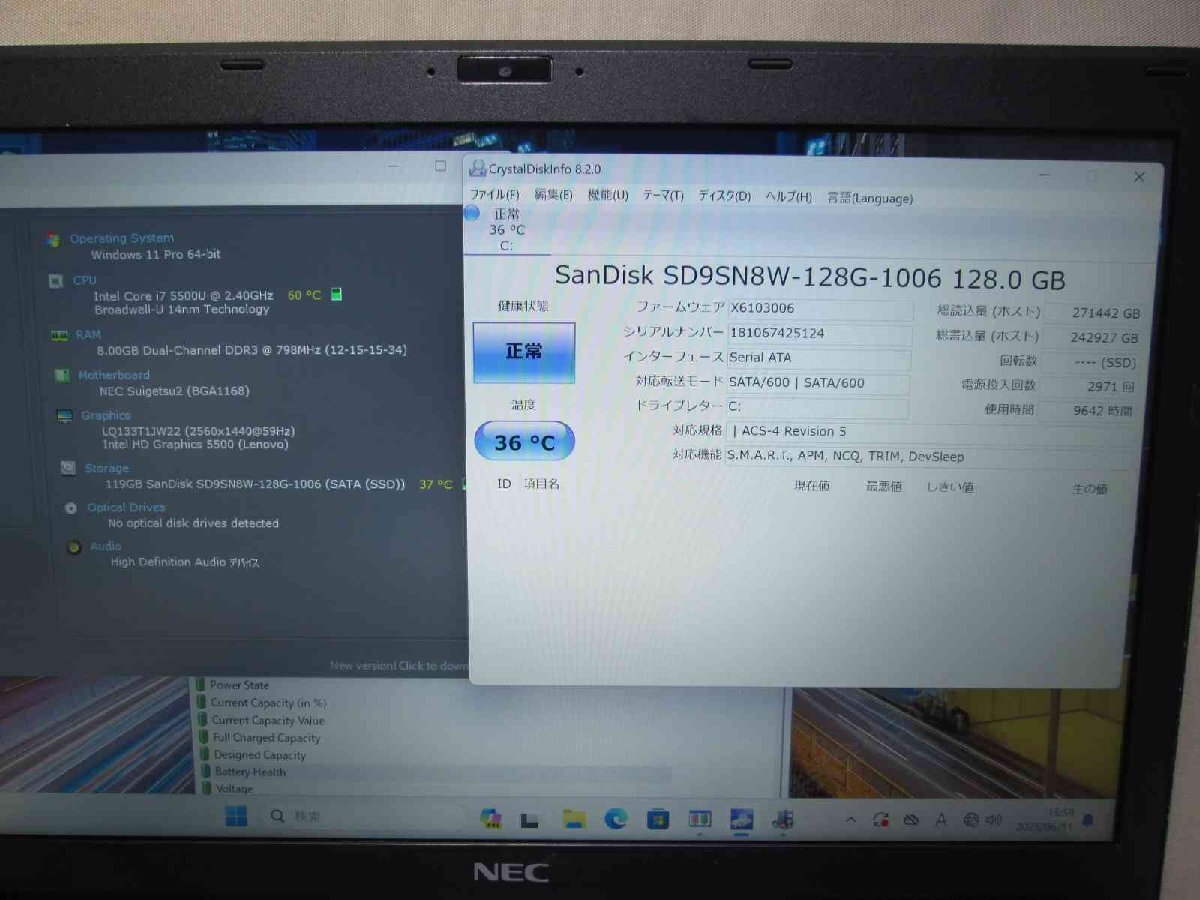Close the CrystalDiskInfo window
The image size is (1200, 900).
(1138, 177)
